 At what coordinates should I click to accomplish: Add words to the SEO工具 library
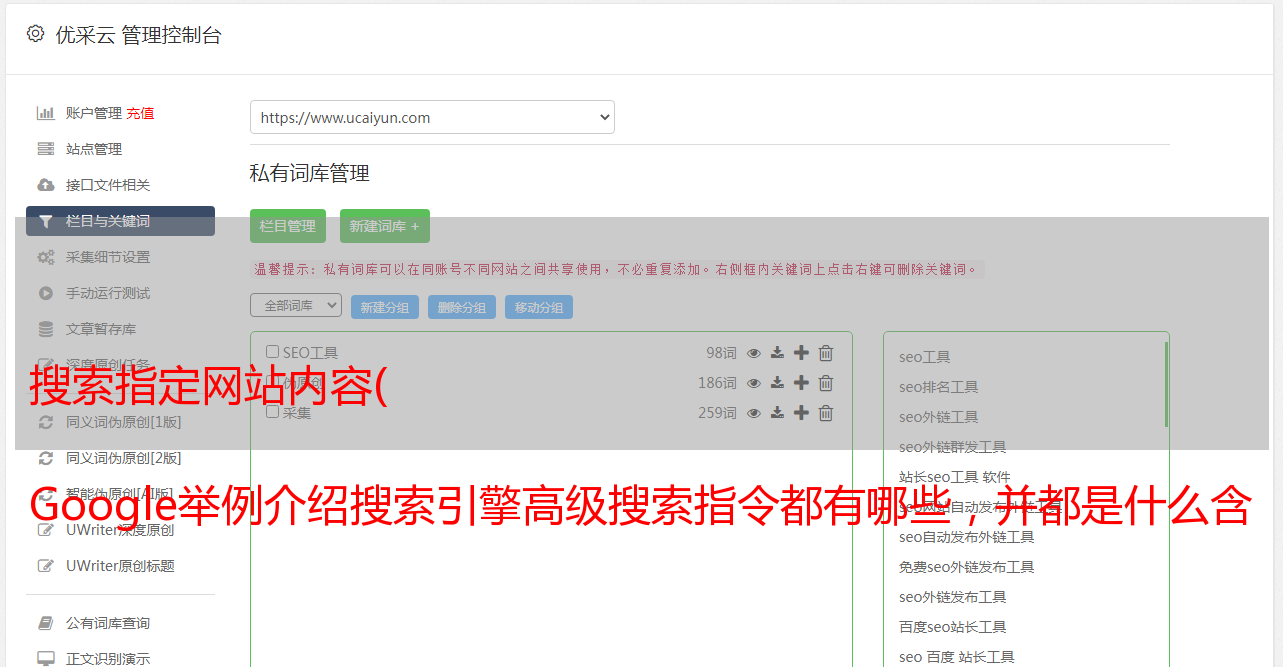pyautogui.click(x=801, y=353)
